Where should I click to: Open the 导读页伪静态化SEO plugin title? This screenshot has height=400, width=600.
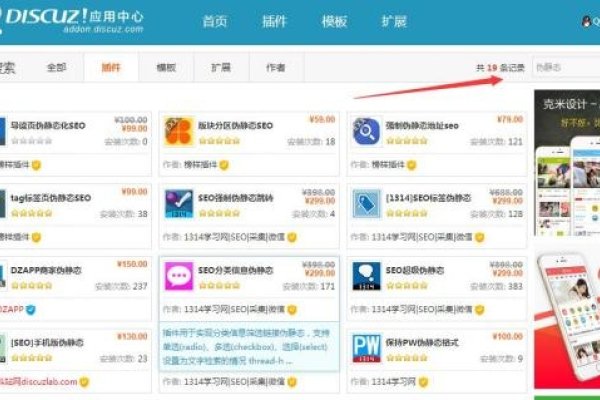tap(48, 126)
